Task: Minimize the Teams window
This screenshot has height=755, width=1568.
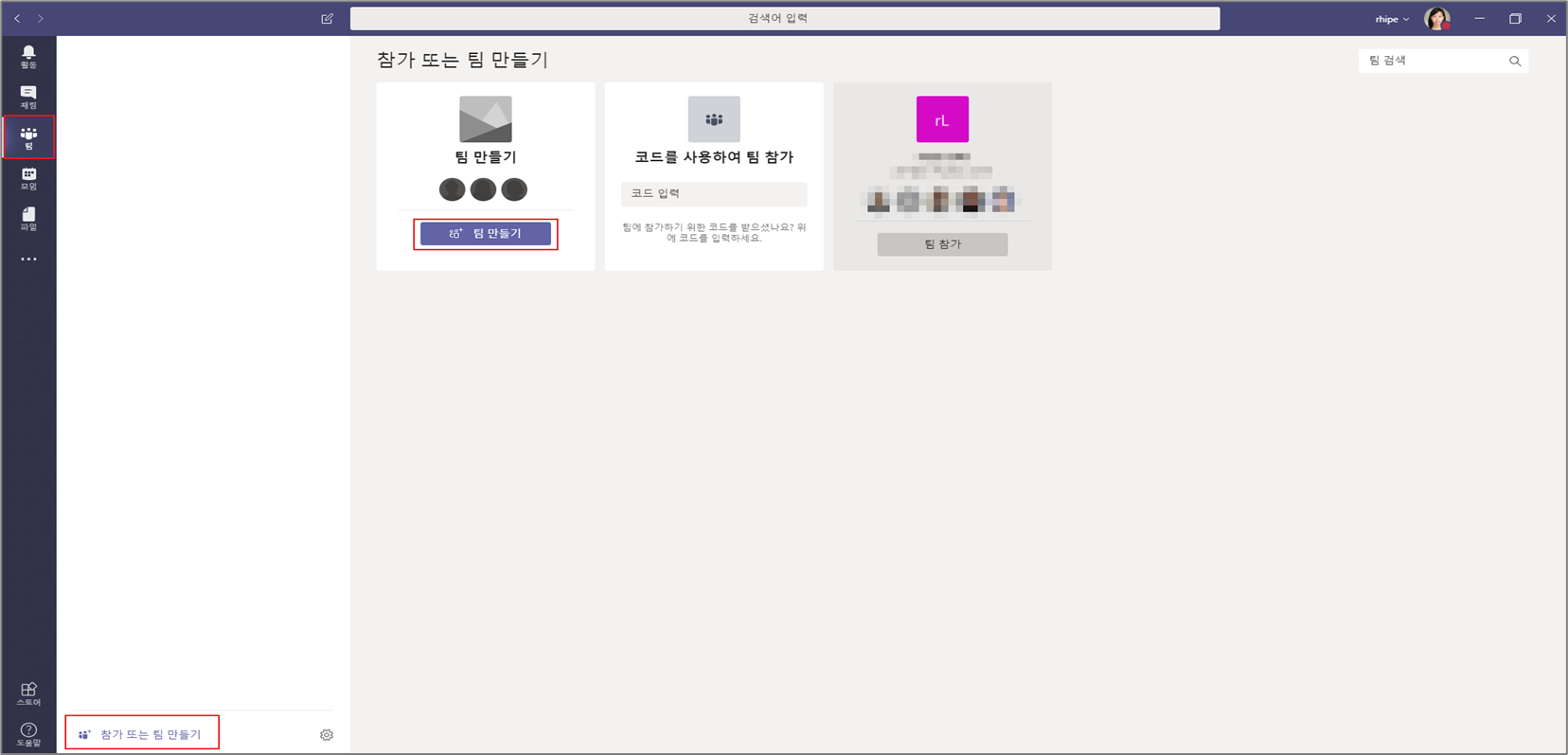Action: pyautogui.click(x=1479, y=19)
